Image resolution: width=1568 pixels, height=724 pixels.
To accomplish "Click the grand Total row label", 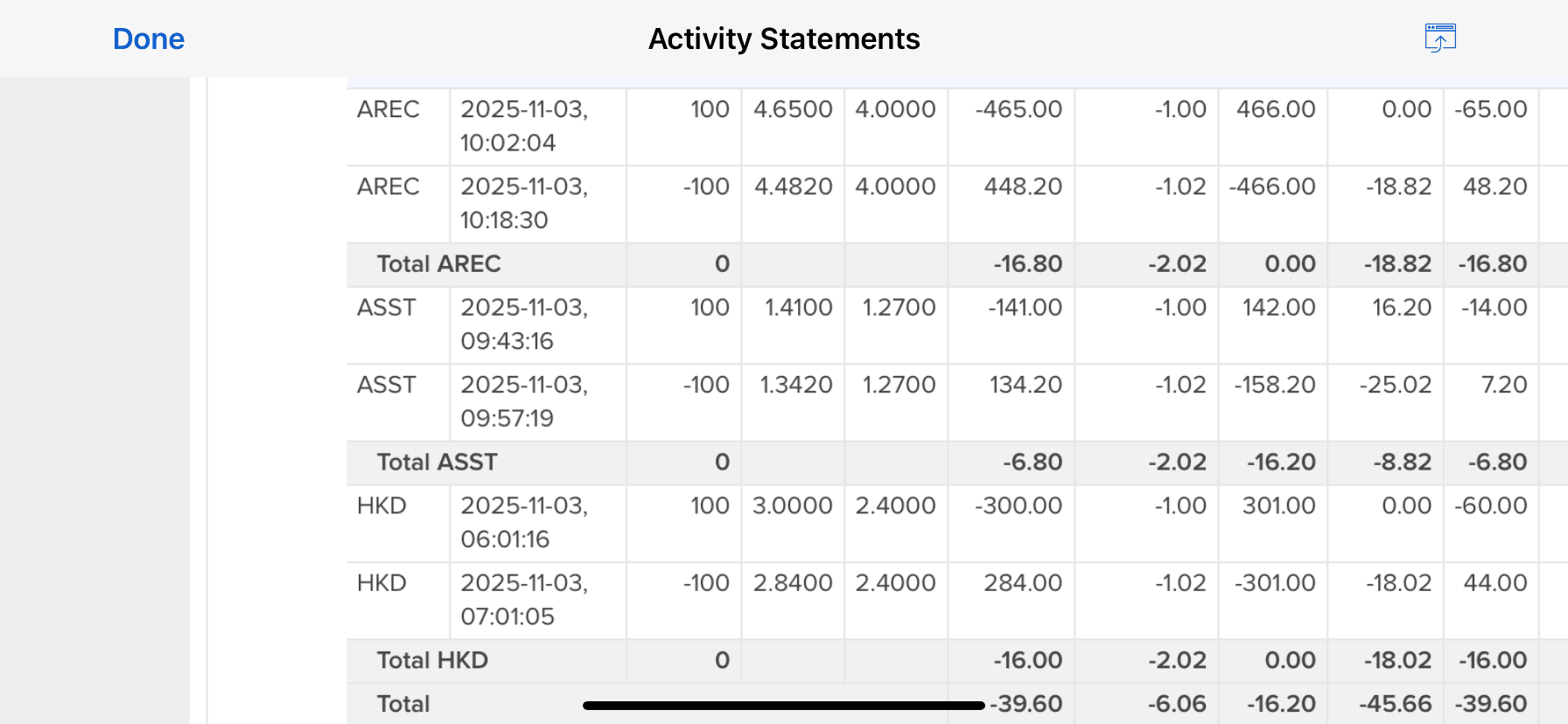I will [x=403, y=704].
